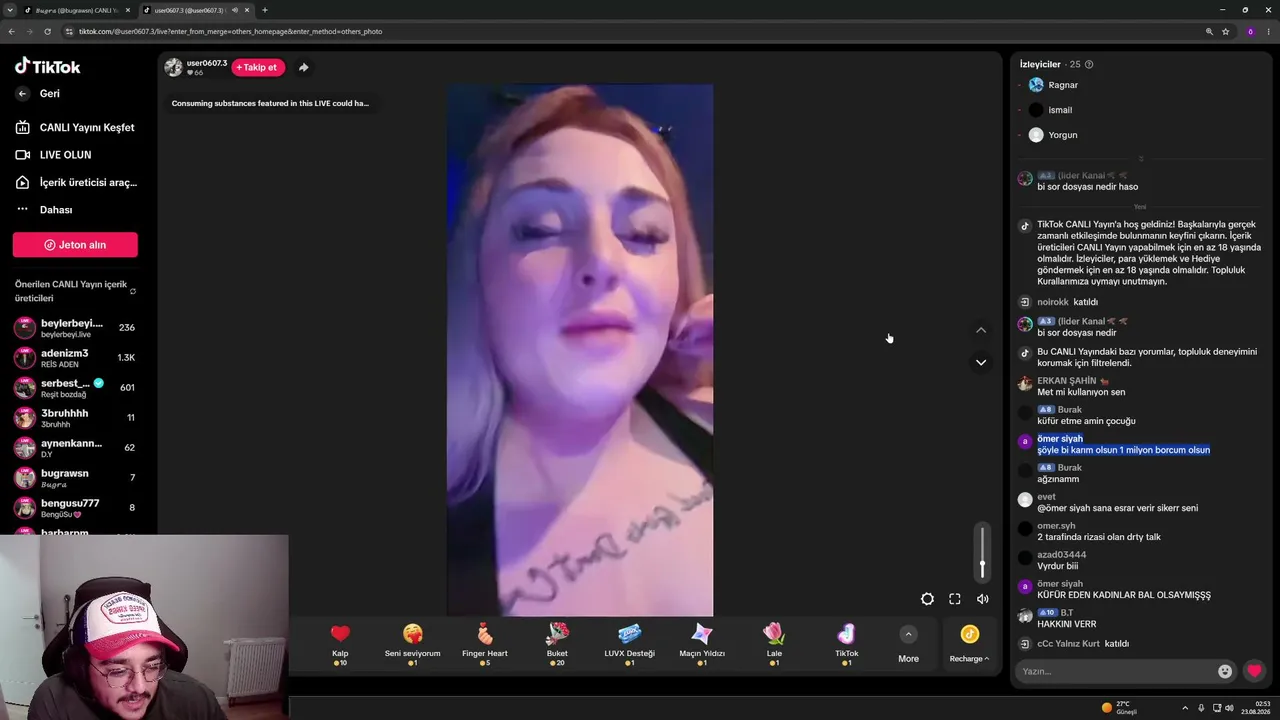Click the İzleyiciler help icon
The height and width of the screenshot is (720, 1280).
click(x=1089, y=64)
